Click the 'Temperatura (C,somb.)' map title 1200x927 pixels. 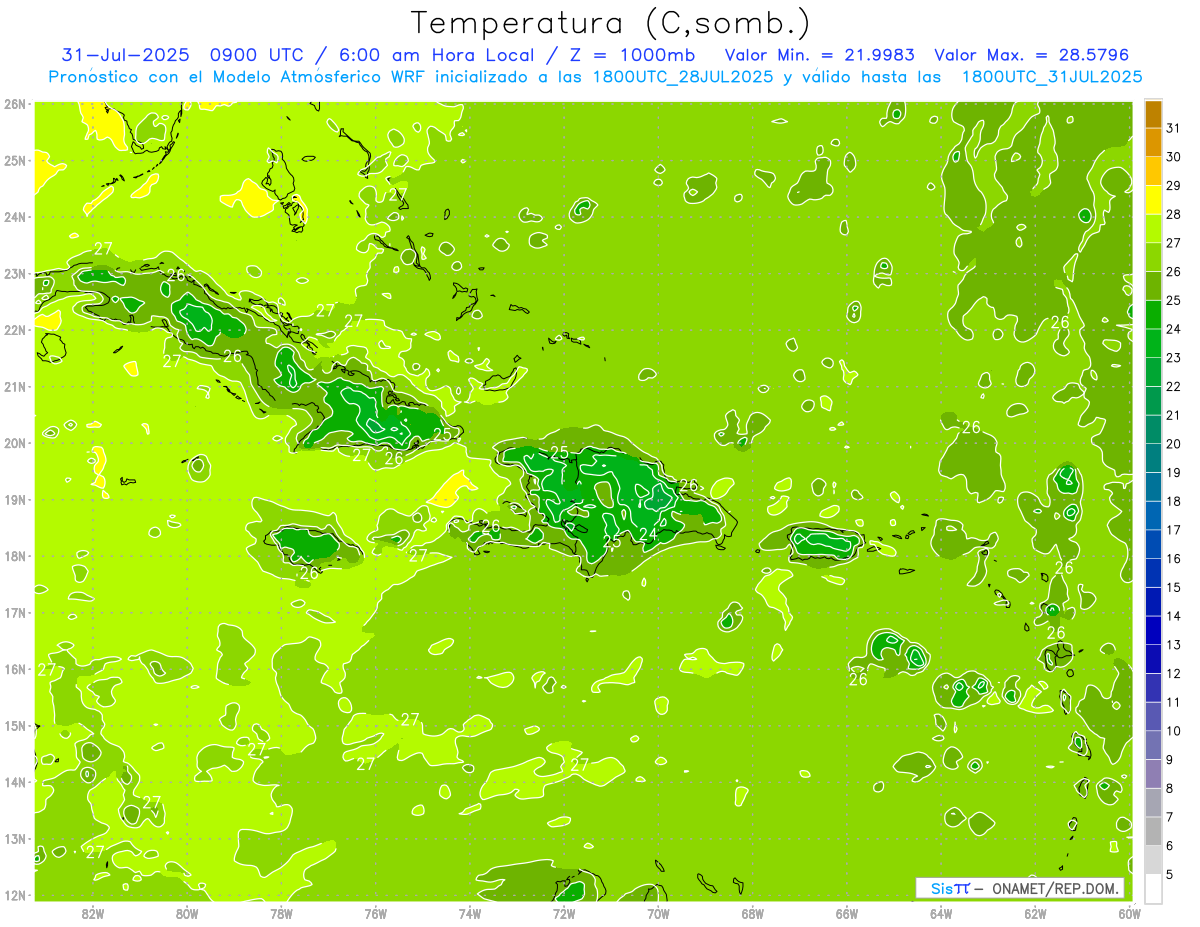(610, 23)
